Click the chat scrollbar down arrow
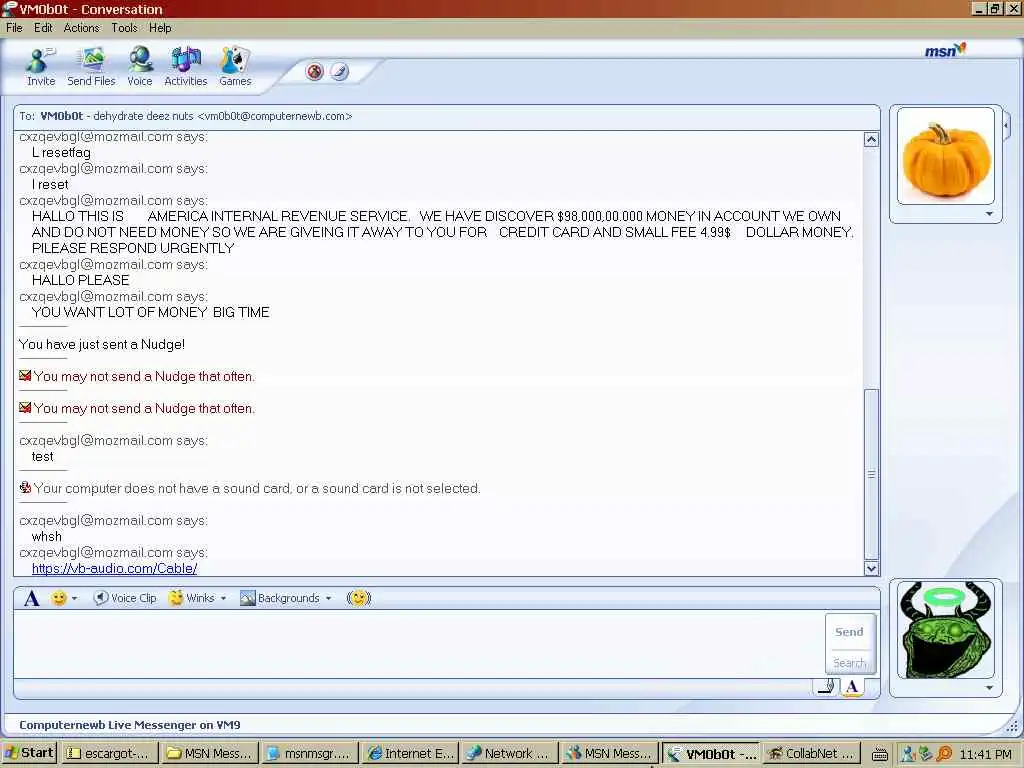1024x768 pixels. click(x=871, y=568)
